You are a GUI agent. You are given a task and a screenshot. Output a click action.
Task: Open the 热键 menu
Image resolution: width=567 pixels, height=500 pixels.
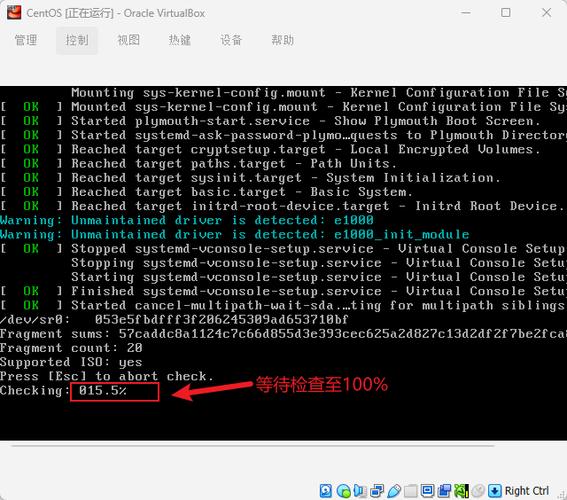tap(180, 40)
